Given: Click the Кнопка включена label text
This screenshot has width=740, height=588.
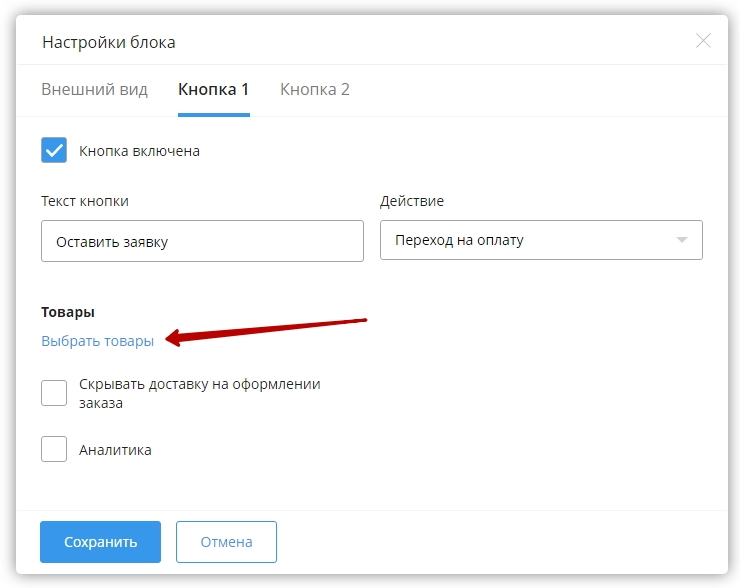Looking at the screenshot, I should click(x=140, y=151).
